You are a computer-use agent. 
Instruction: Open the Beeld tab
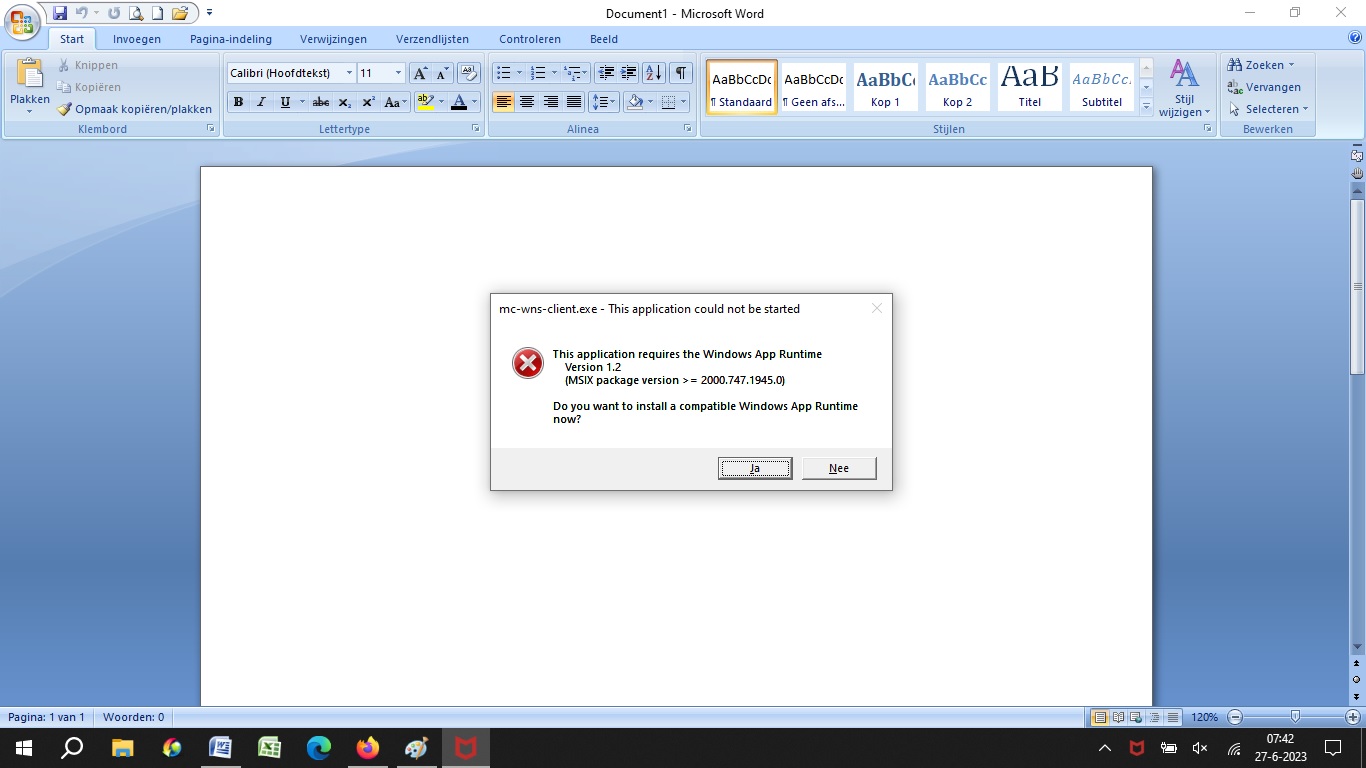pos(604,39)
